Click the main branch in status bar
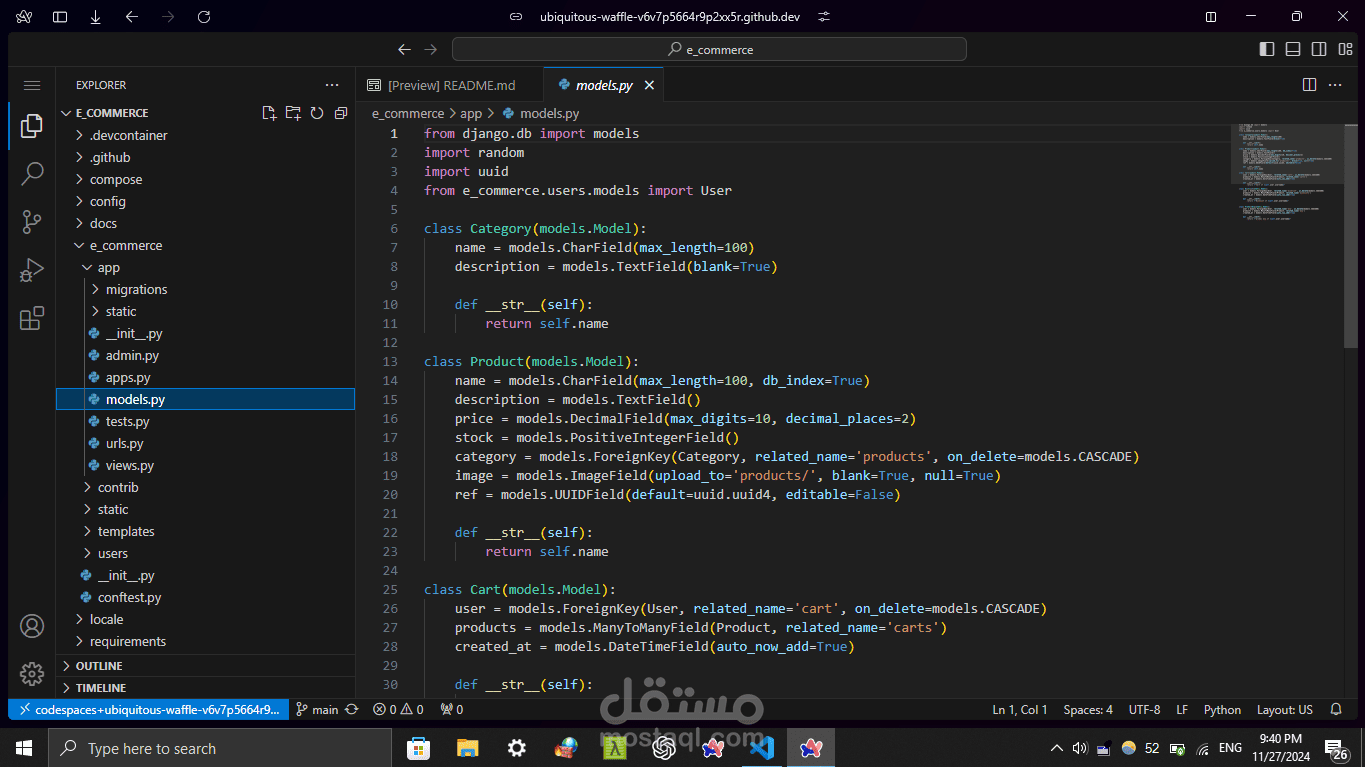Viewport: 1365px width, 767px height. (317, 709)
